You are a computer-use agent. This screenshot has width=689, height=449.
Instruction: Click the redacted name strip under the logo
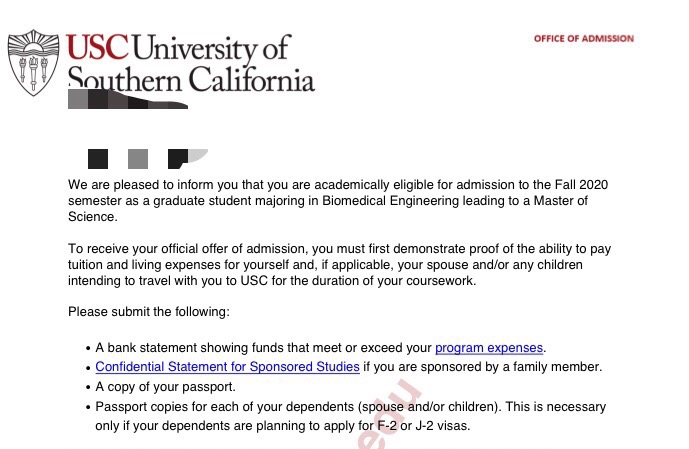click(x=125, y=100)
